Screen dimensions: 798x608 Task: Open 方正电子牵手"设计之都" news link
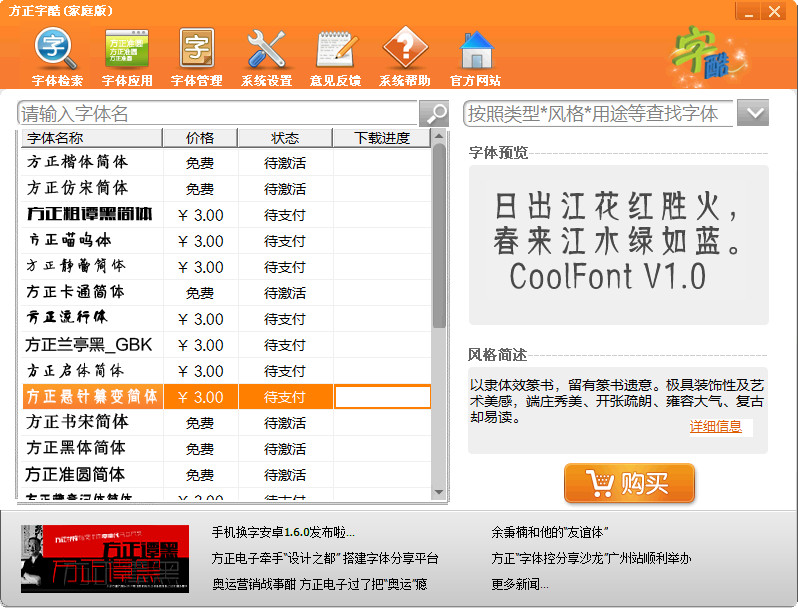(x=325, y=558)
